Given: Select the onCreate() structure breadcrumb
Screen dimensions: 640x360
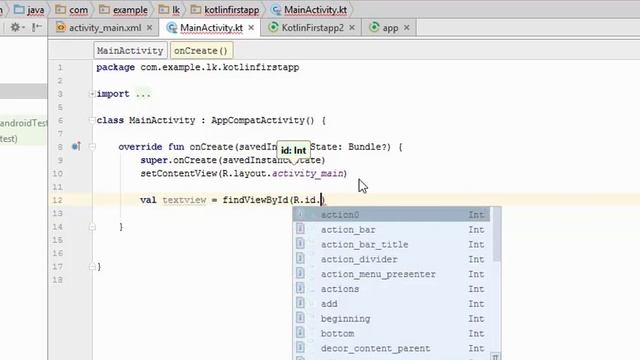Looking at the screenshot, I should [x=201, y=51].
